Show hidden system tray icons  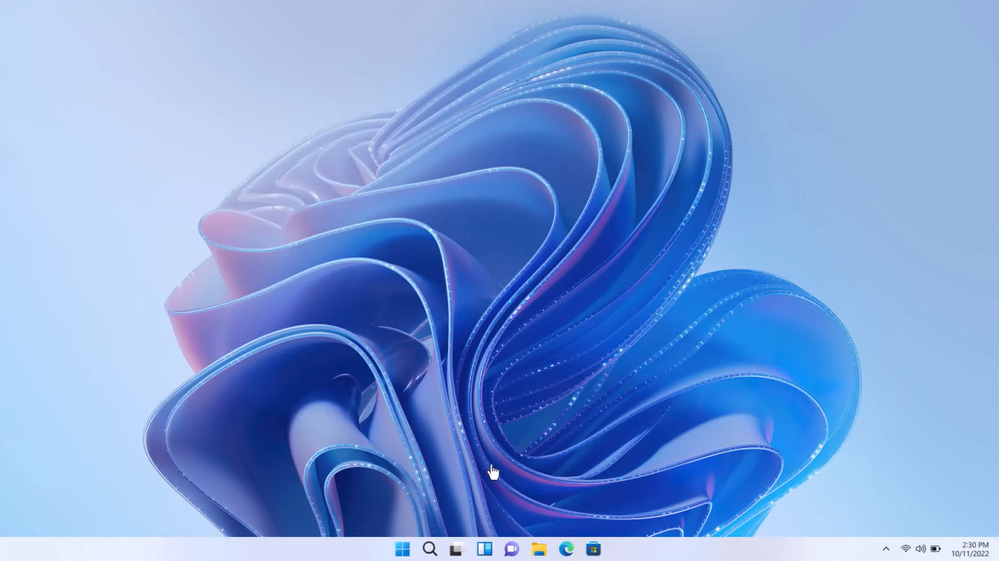click(x=886, y=549)
